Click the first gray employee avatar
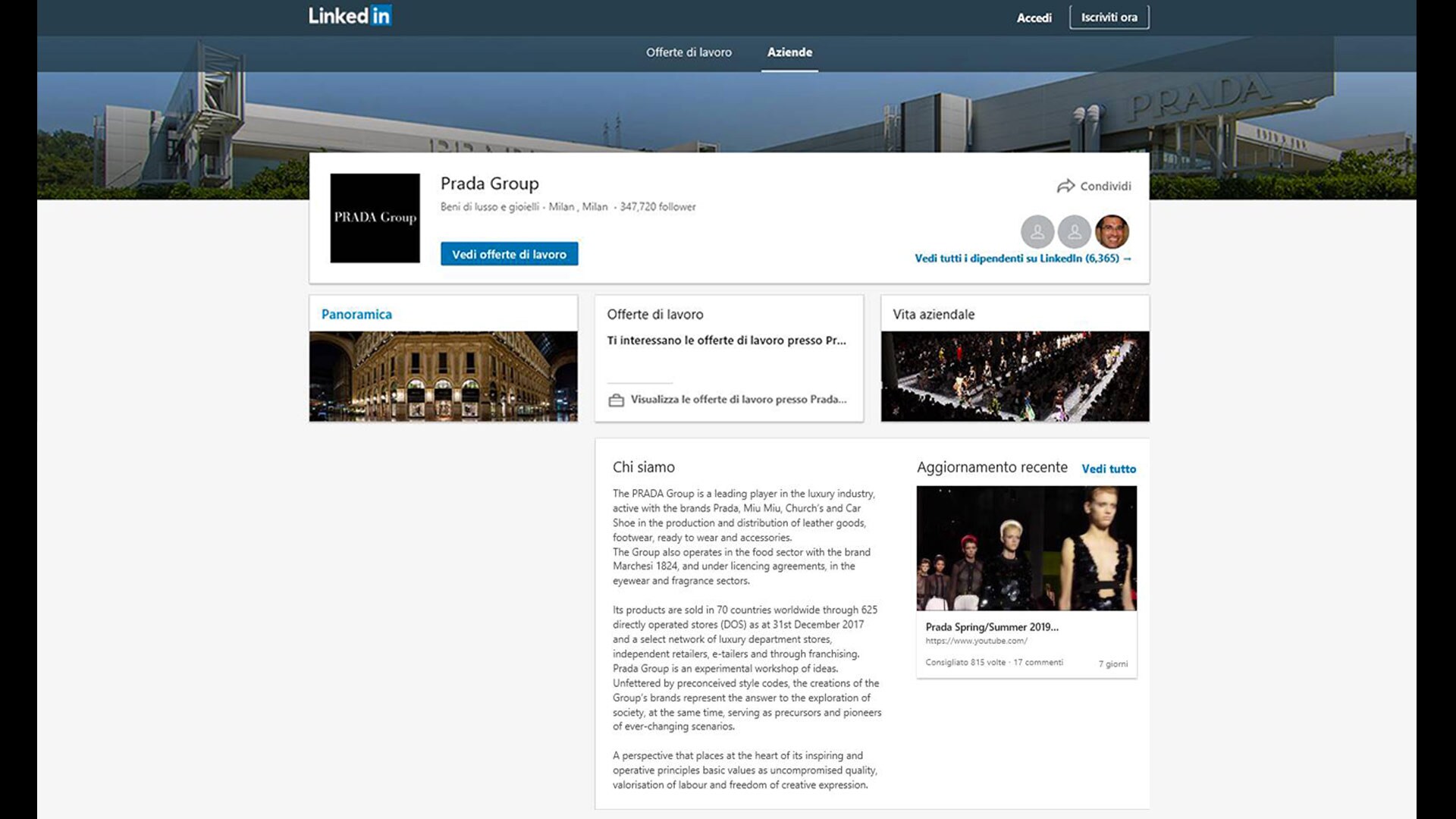The width and height of the screenshot is (1456, 819). click(1037, 232)
